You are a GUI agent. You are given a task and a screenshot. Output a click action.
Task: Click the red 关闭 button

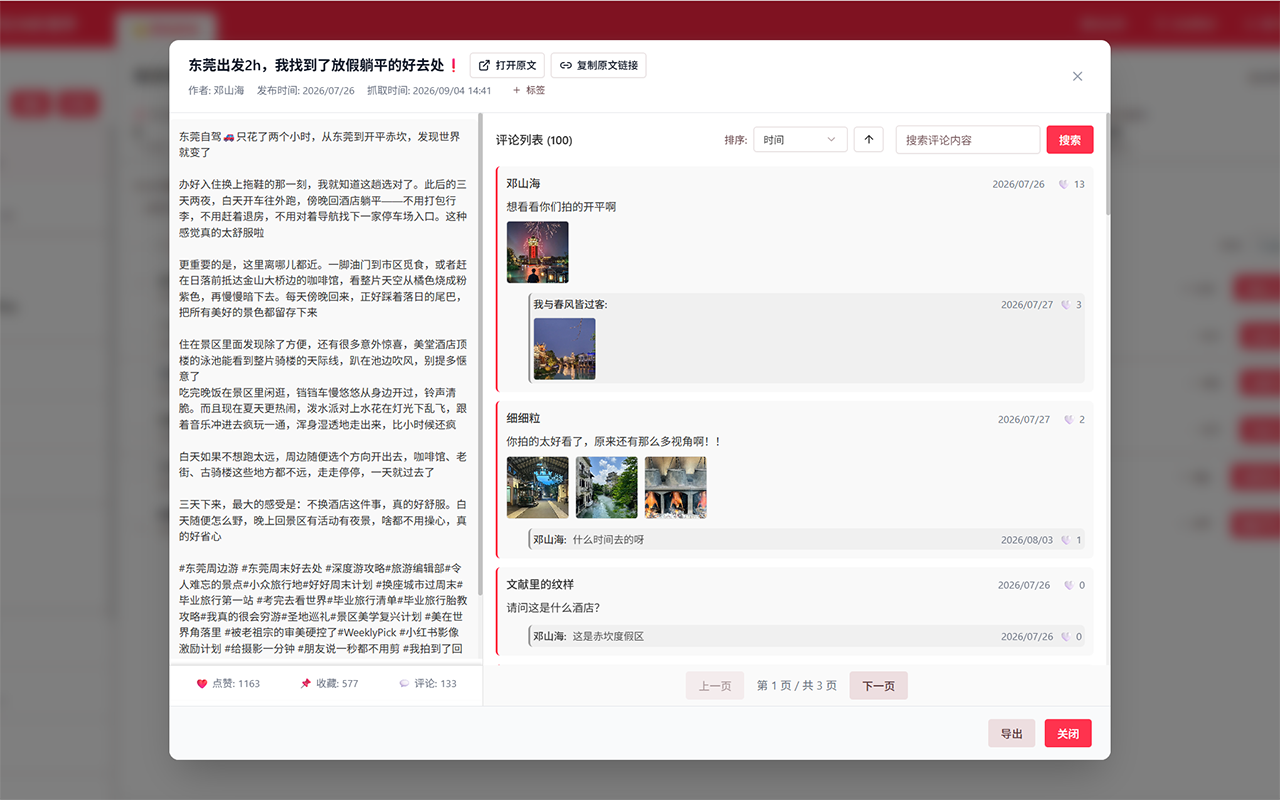pos(1068,734)
